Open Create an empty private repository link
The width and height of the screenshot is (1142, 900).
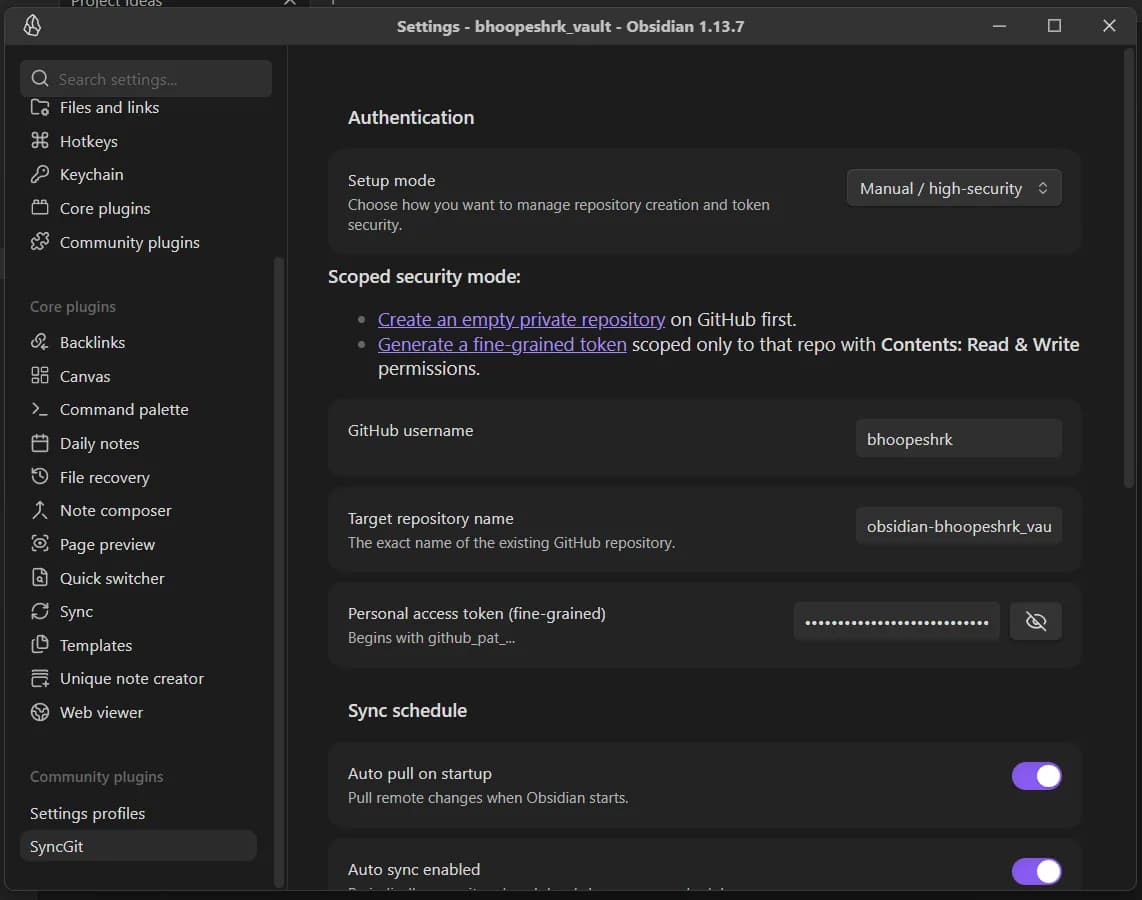coord(521,320)
